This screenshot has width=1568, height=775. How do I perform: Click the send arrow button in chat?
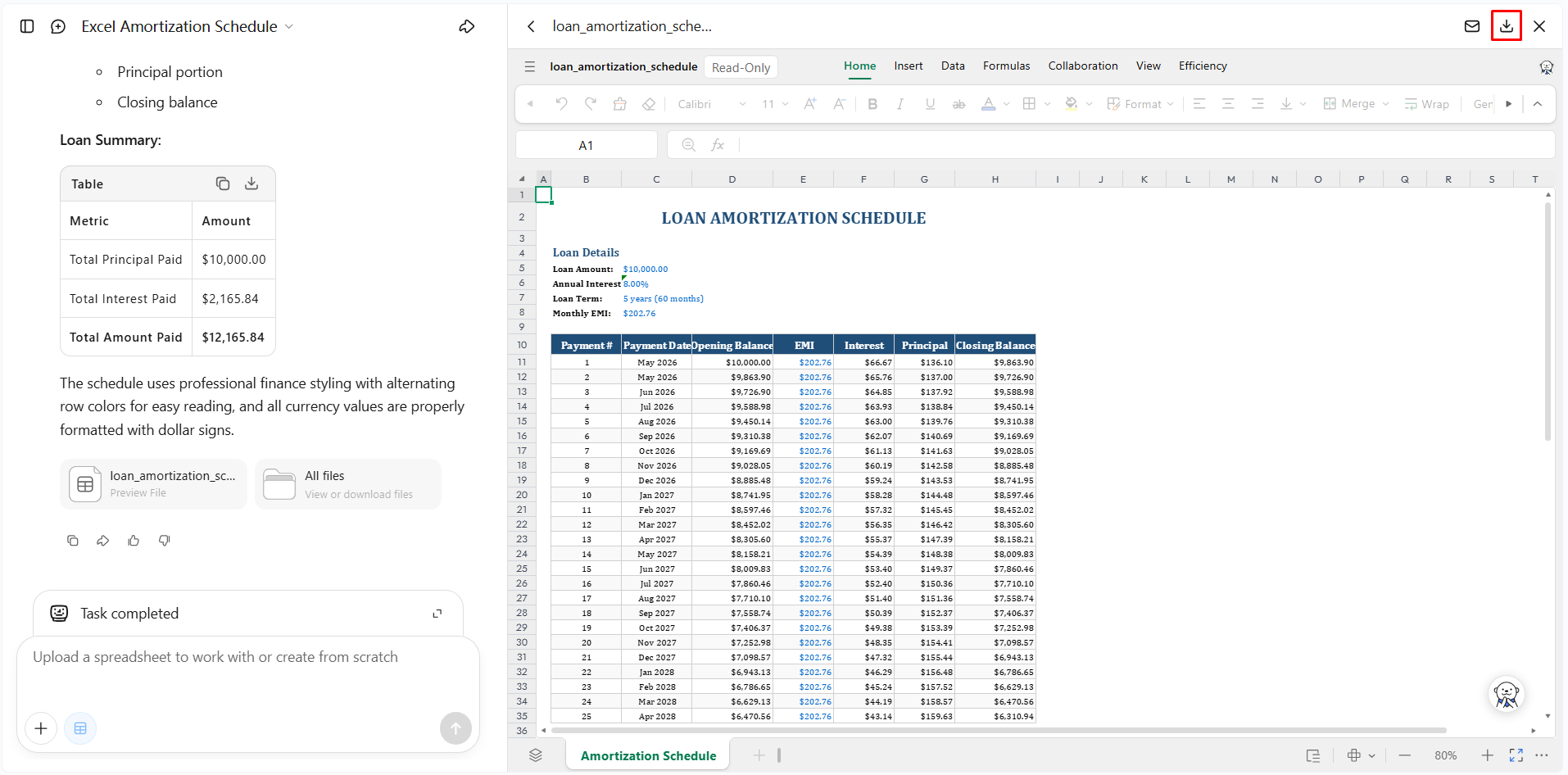[455, 728]
